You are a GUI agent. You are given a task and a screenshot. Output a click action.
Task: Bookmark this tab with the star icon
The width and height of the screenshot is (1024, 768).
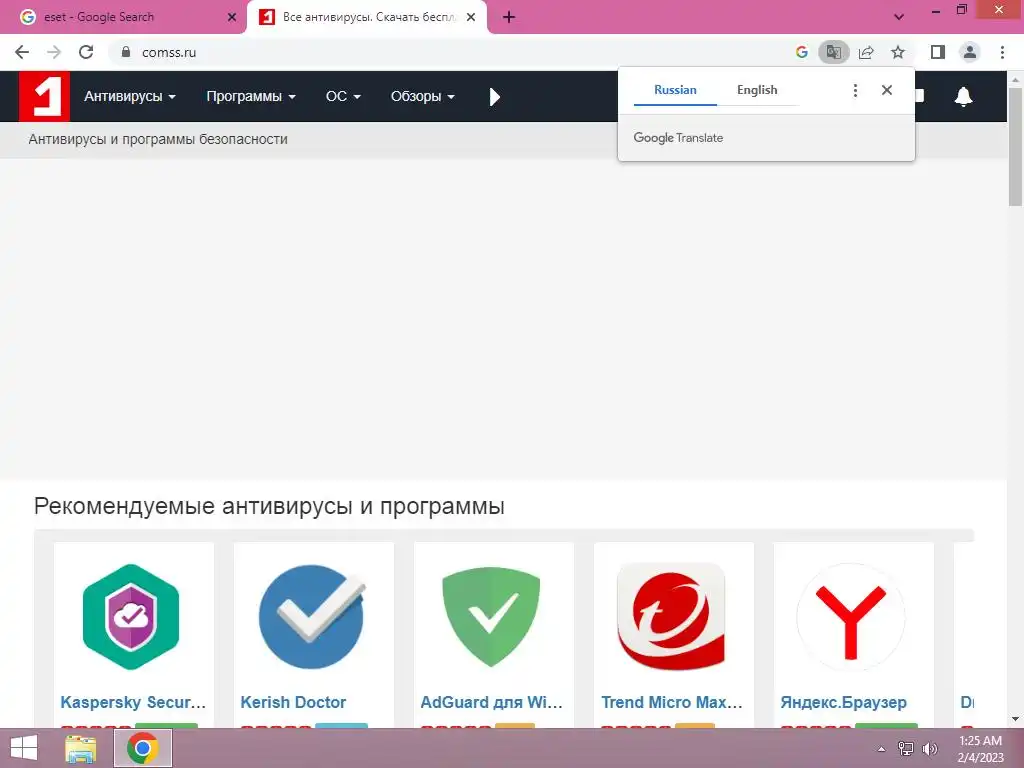coord(898,52)
